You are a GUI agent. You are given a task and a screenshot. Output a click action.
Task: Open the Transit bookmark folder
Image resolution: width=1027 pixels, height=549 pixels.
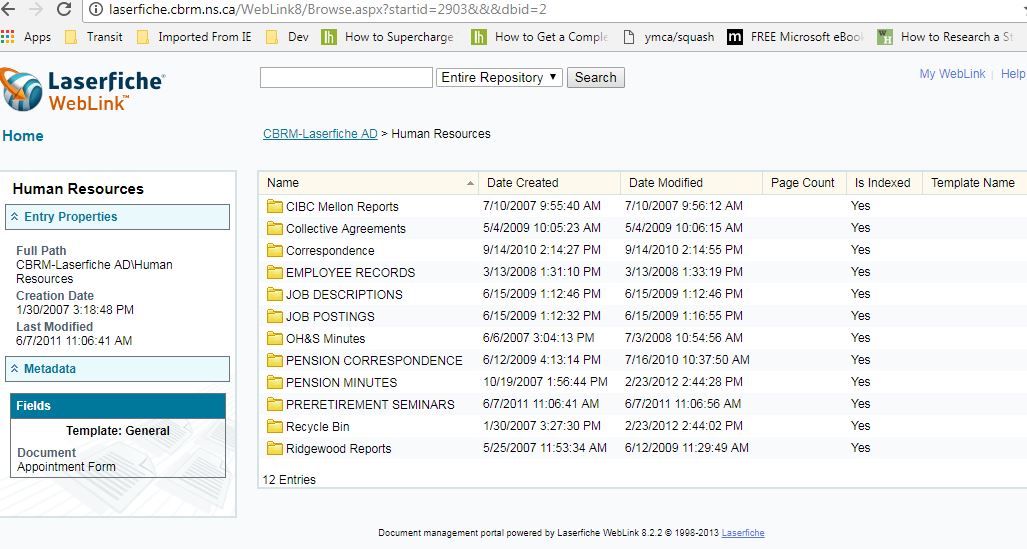pyautogui.click(x=104, y=37)
